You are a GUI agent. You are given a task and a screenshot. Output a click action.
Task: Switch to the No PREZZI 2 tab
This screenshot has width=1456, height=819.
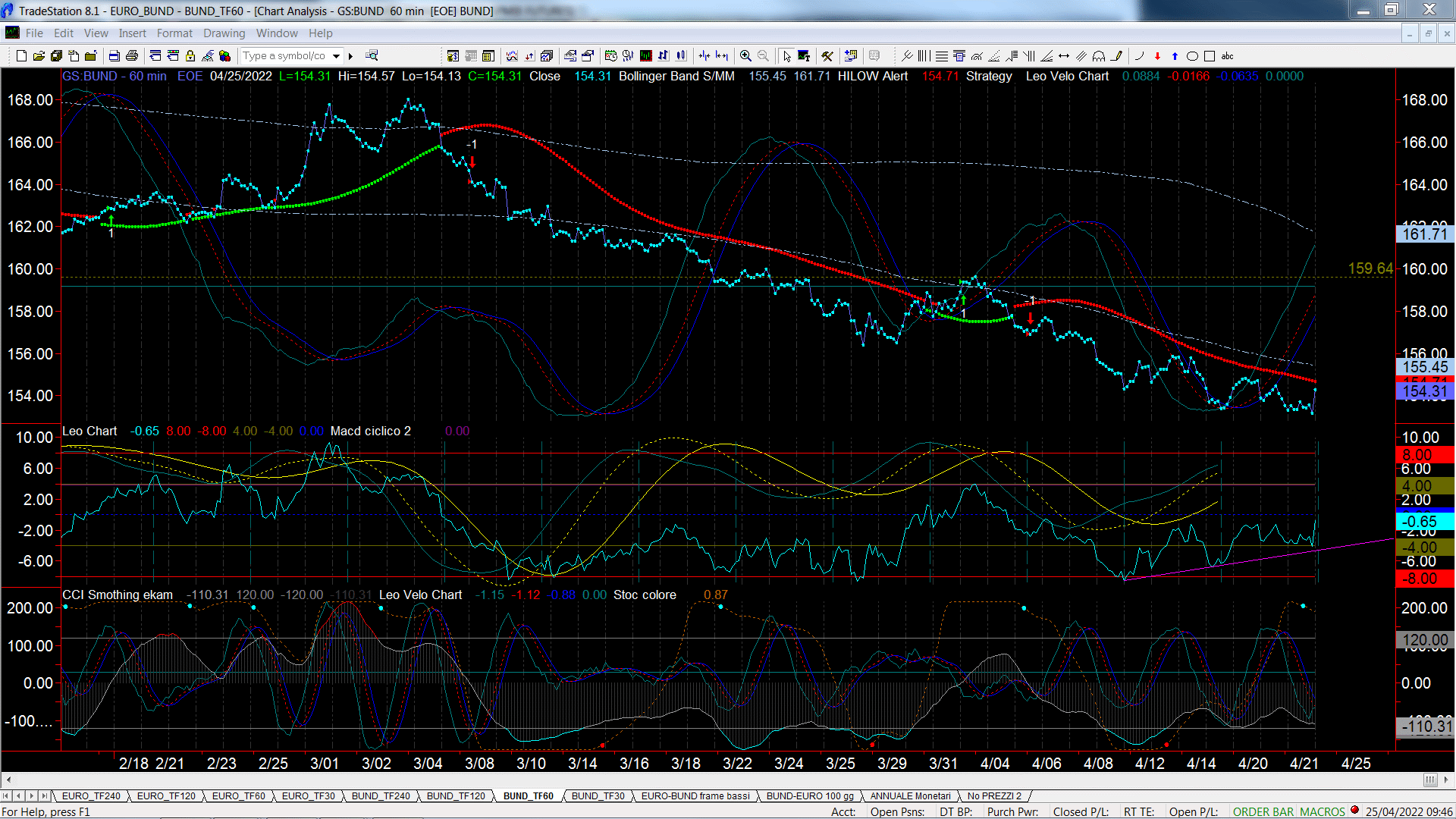pyautogui.click(x=994, y=795)
